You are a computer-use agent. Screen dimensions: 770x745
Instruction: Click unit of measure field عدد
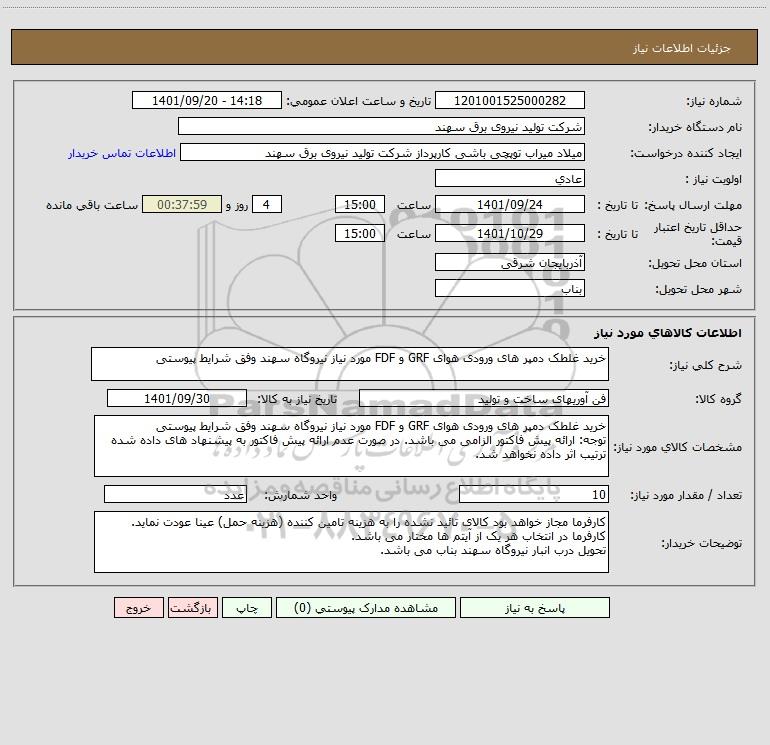175,495
